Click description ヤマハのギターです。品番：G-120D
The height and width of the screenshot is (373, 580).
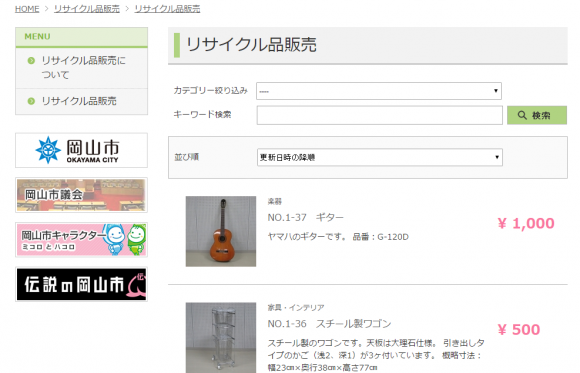[x=338, y=237]
